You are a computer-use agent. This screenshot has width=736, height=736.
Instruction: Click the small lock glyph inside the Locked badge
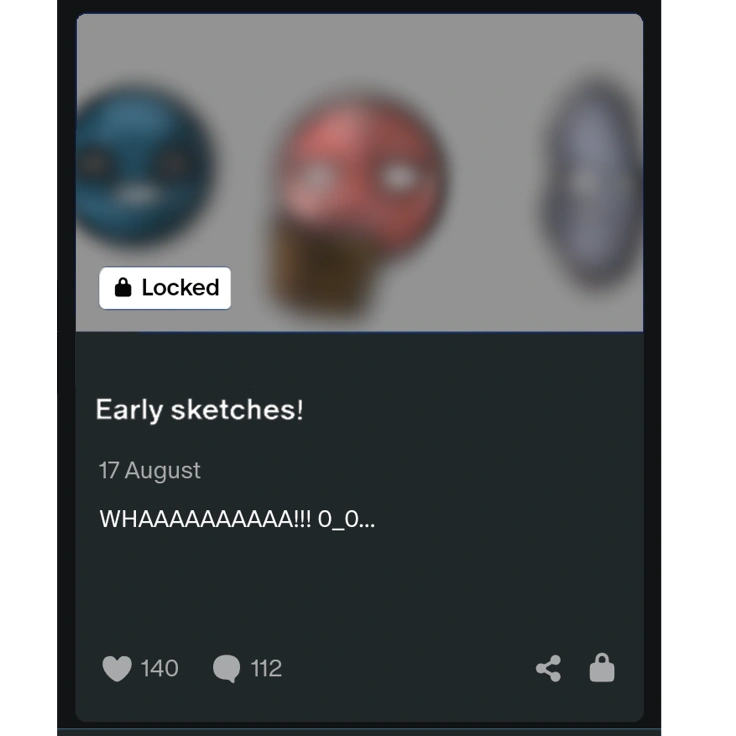point(123,287)
